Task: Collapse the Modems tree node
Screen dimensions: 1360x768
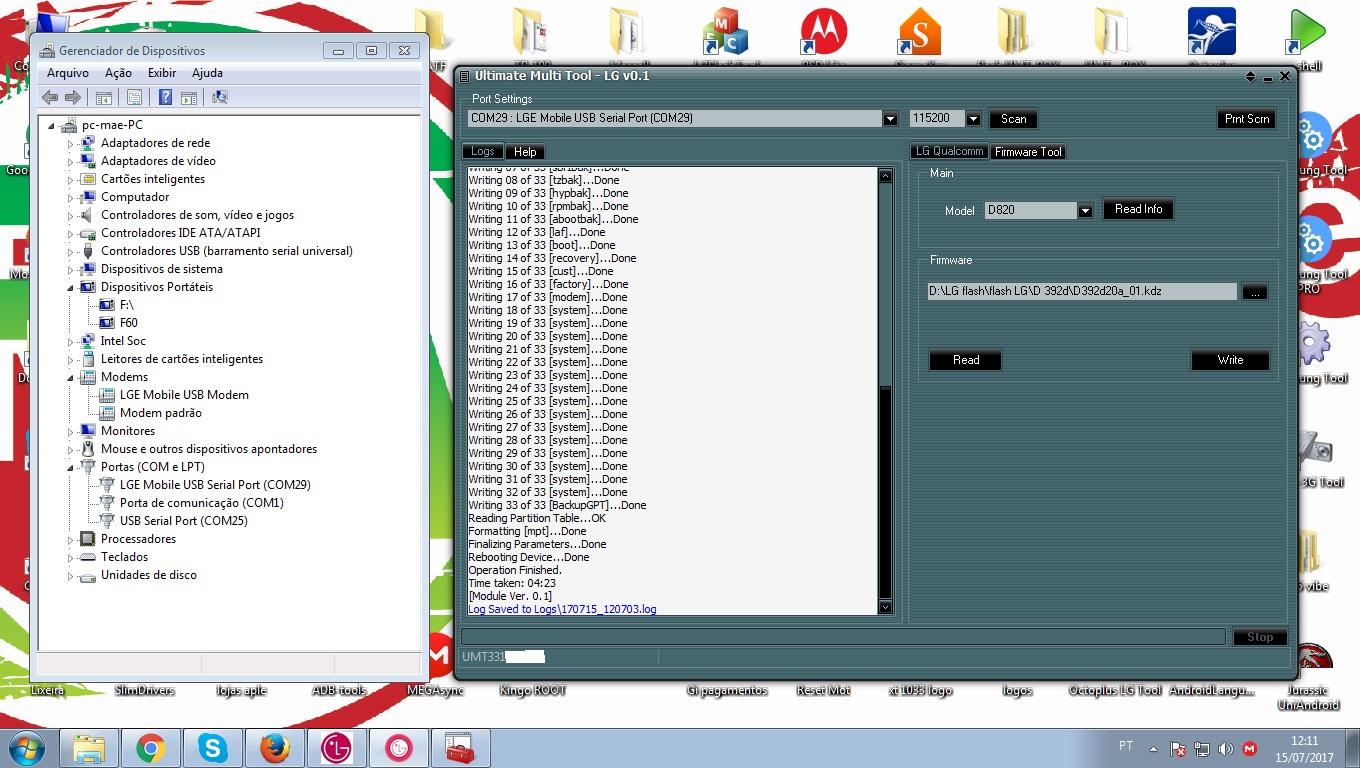Action: click(x=71, y=377)
